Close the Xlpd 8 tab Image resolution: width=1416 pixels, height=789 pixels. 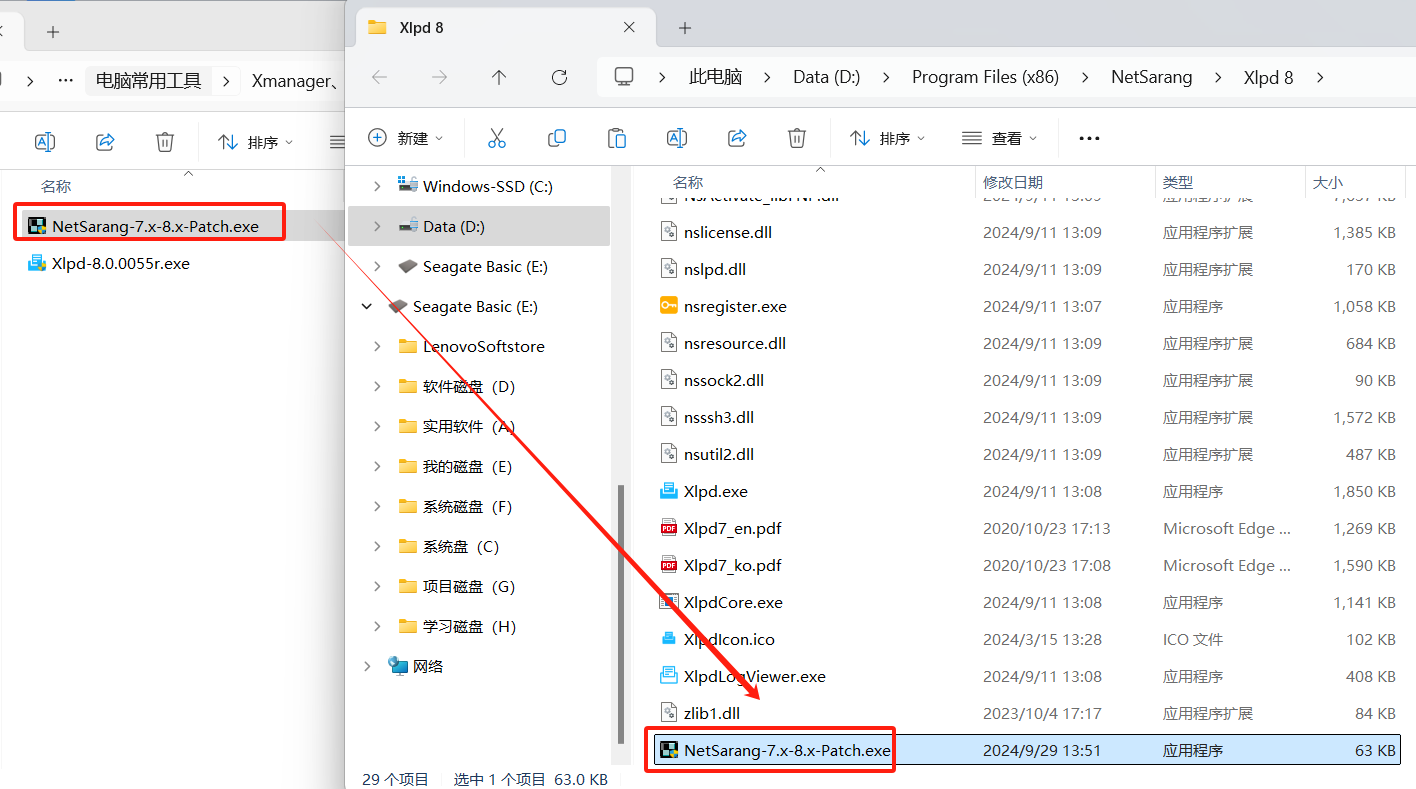click(629, 28)
